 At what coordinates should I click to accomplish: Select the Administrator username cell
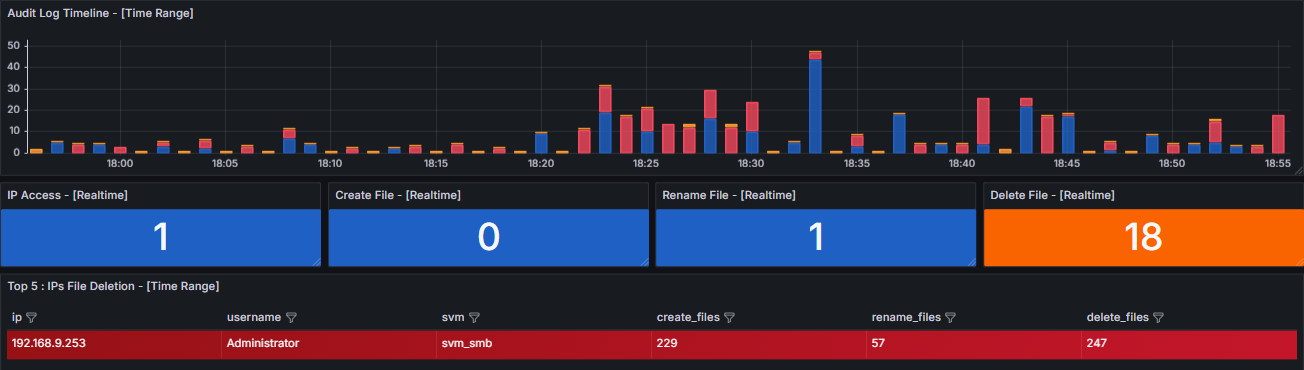(328, 344)
